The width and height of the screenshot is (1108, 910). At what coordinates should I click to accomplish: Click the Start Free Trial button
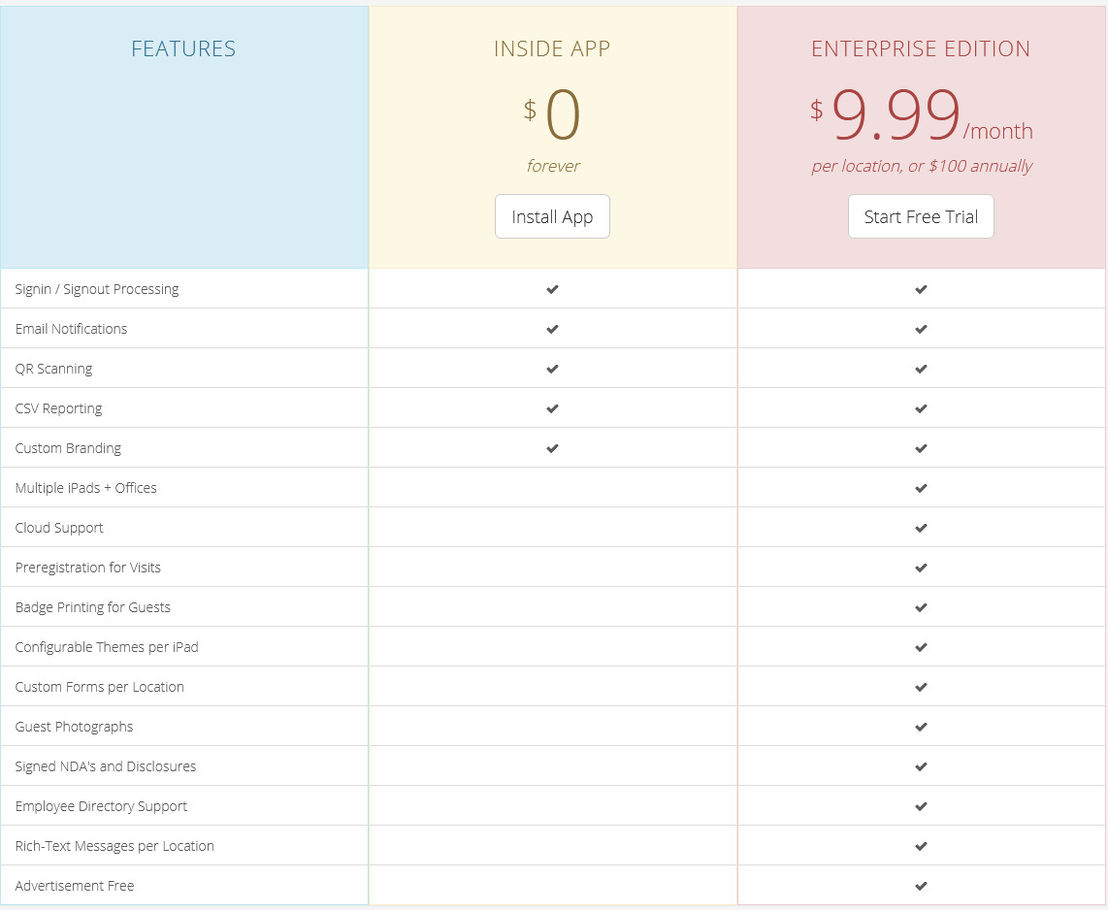[921, 216]
